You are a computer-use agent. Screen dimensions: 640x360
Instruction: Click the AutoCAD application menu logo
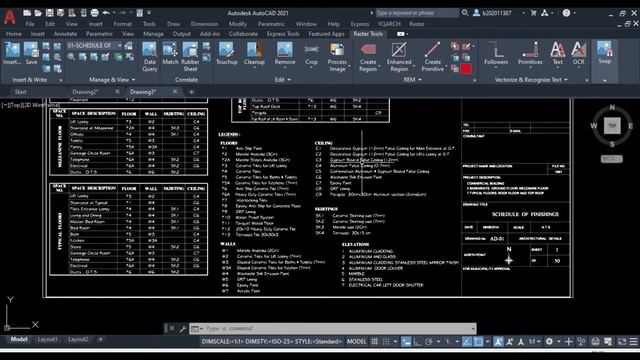[x=10, y=17]
